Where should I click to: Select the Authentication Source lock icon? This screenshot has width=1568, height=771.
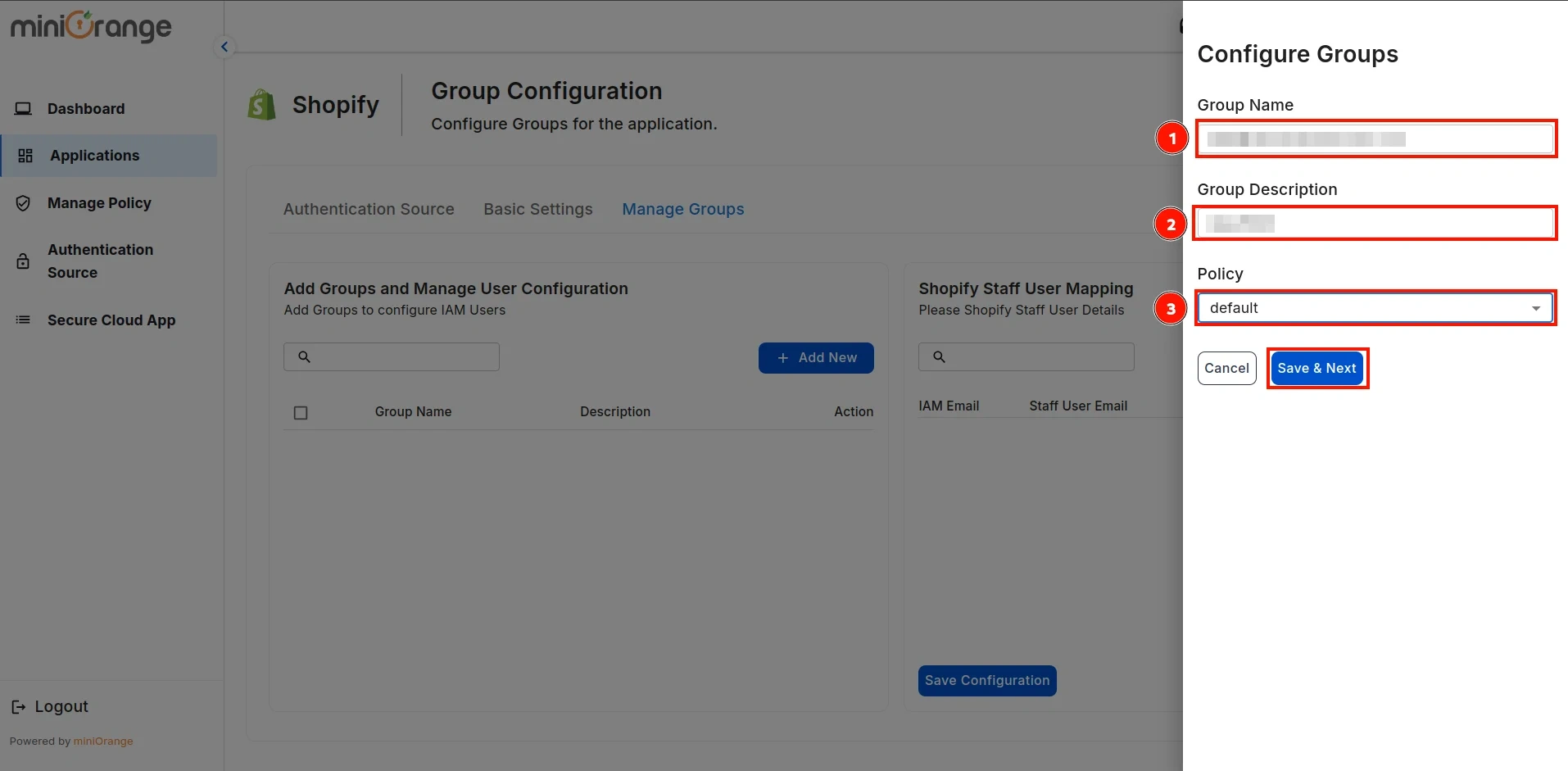point(23,261)
